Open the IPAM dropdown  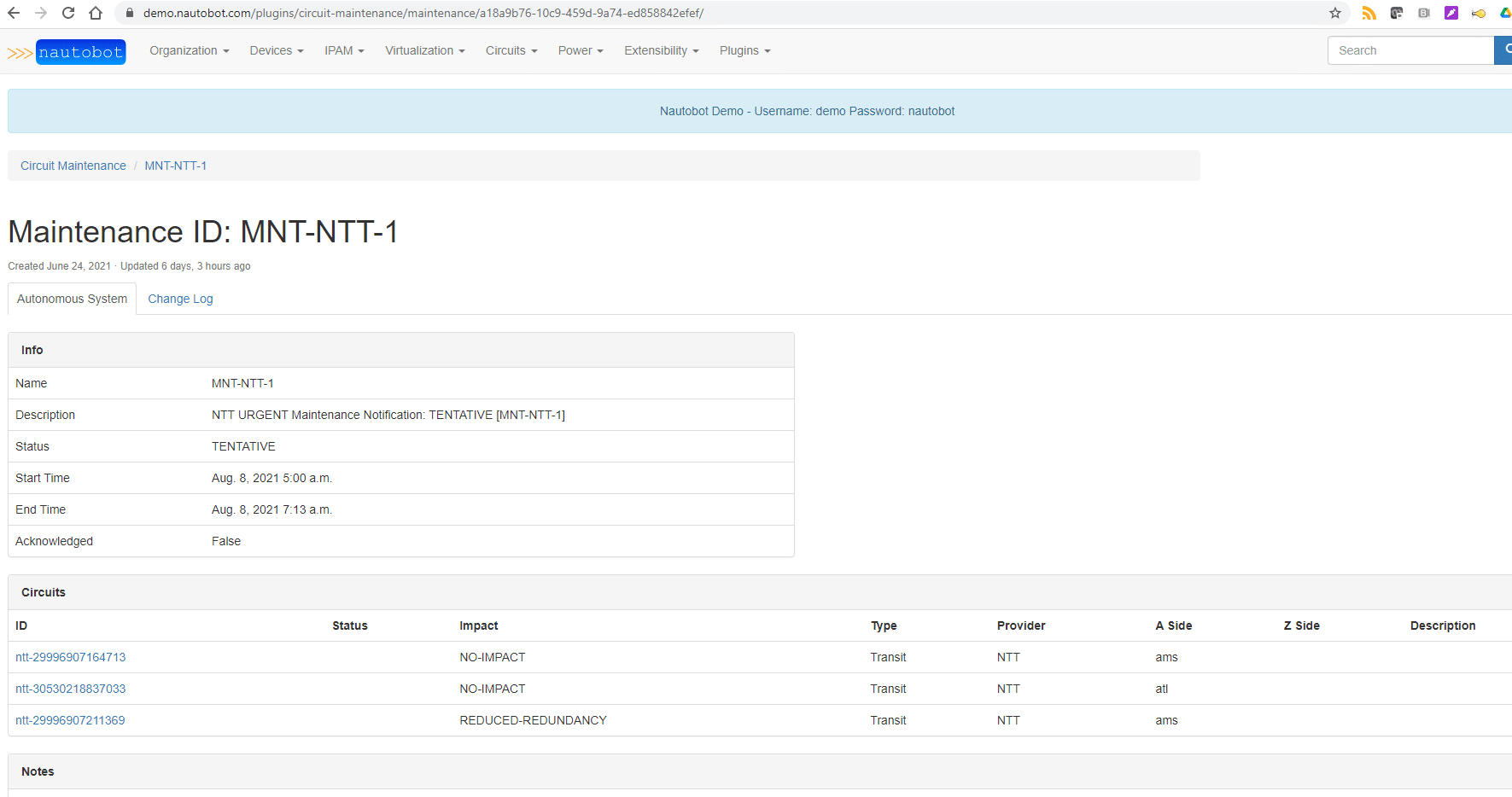pyautogui.click(x=344, y=50)
